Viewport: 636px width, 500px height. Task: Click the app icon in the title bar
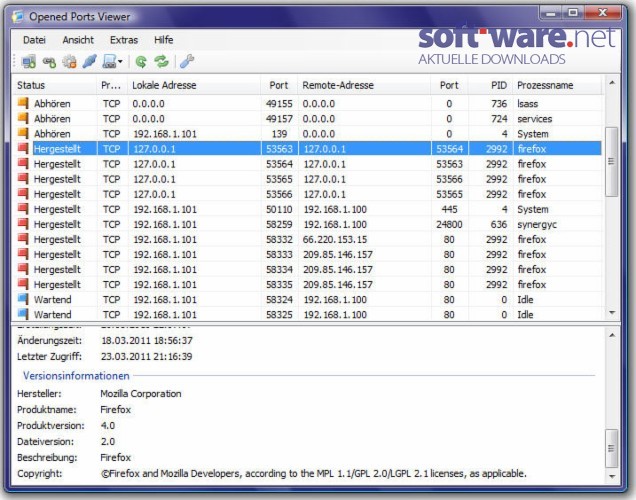(18, 17)
